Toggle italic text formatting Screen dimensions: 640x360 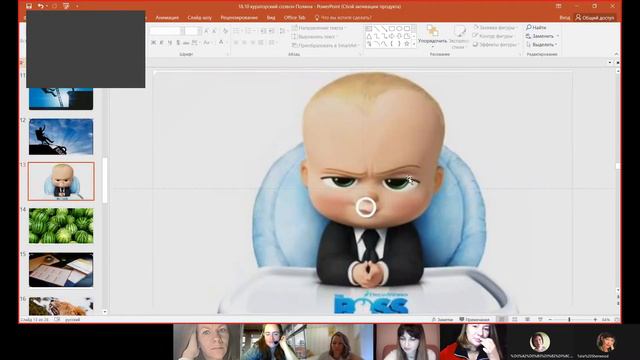coord(162,42)
